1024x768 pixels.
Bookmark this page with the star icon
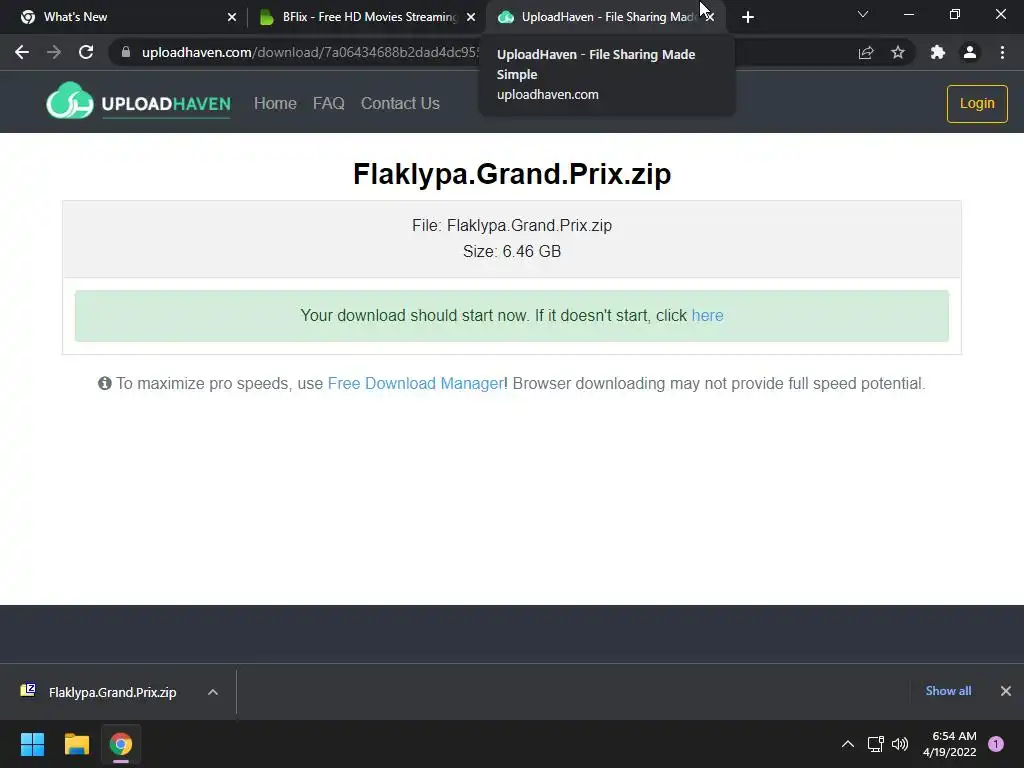point(898,52)
